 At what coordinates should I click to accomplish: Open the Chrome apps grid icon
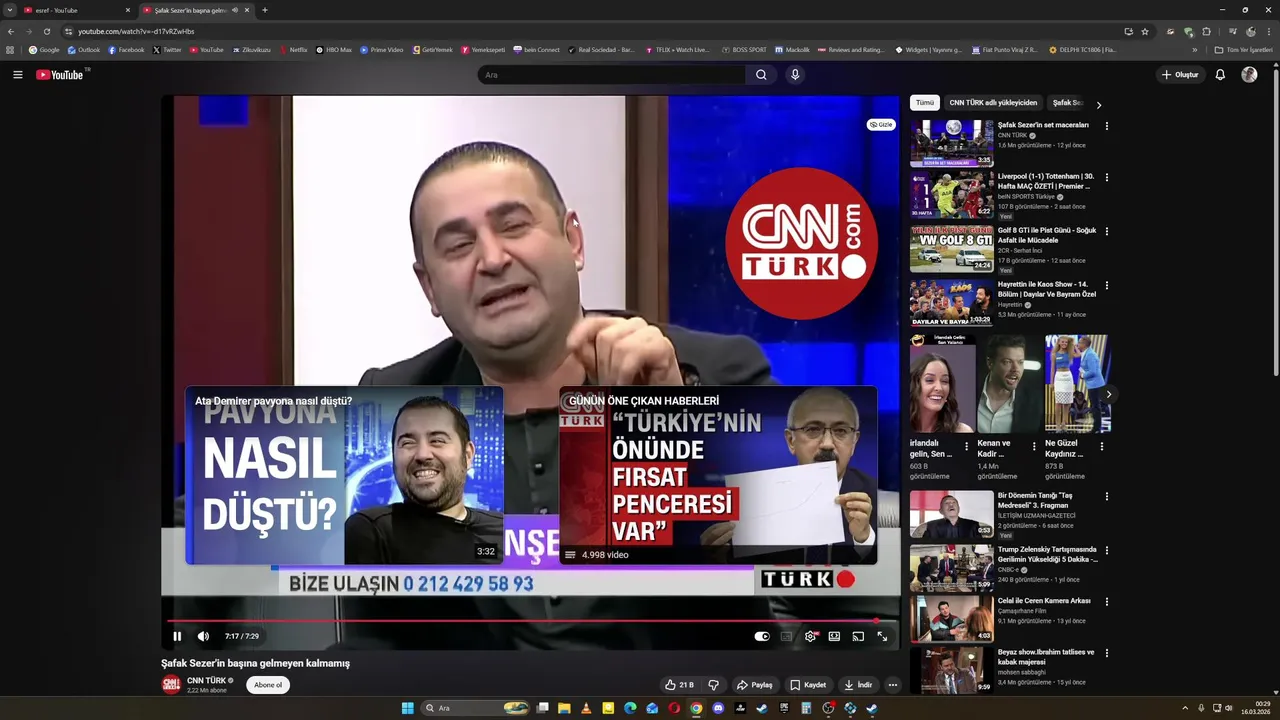tap(10, 49)
